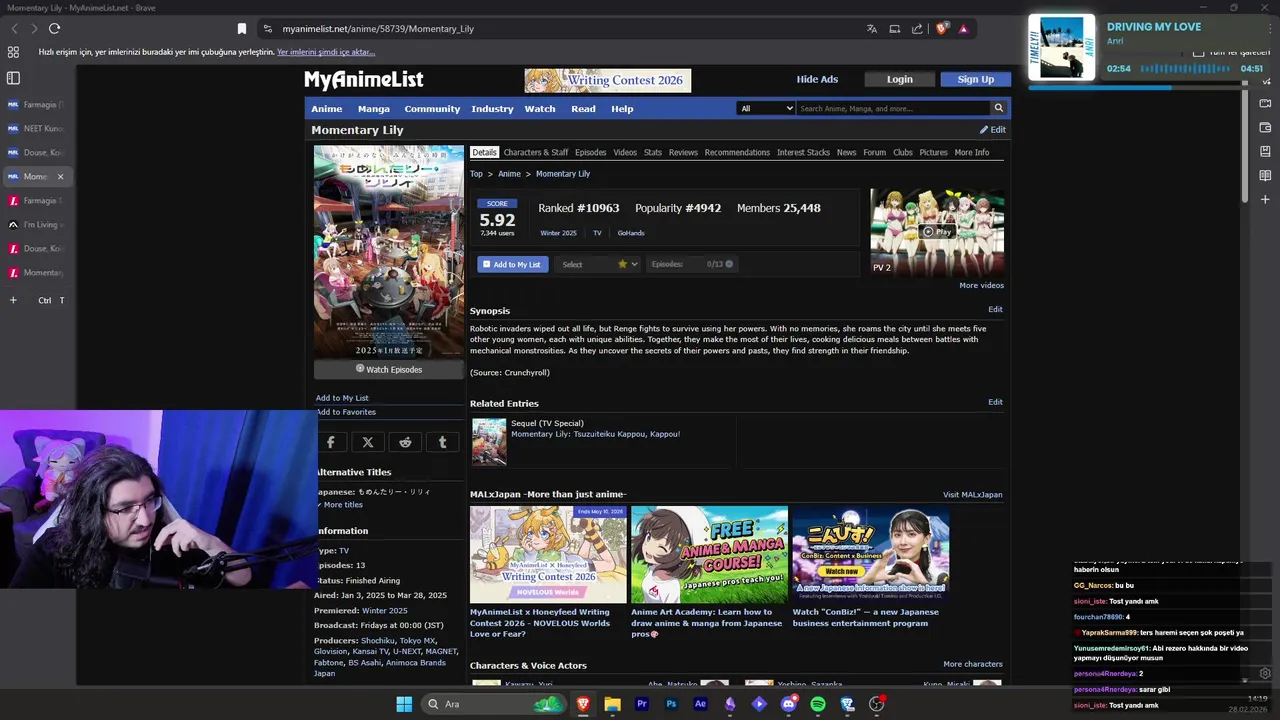This screenshot has height=720, width=1280.
Task: Open the More videos link
Action: [982, 285]
